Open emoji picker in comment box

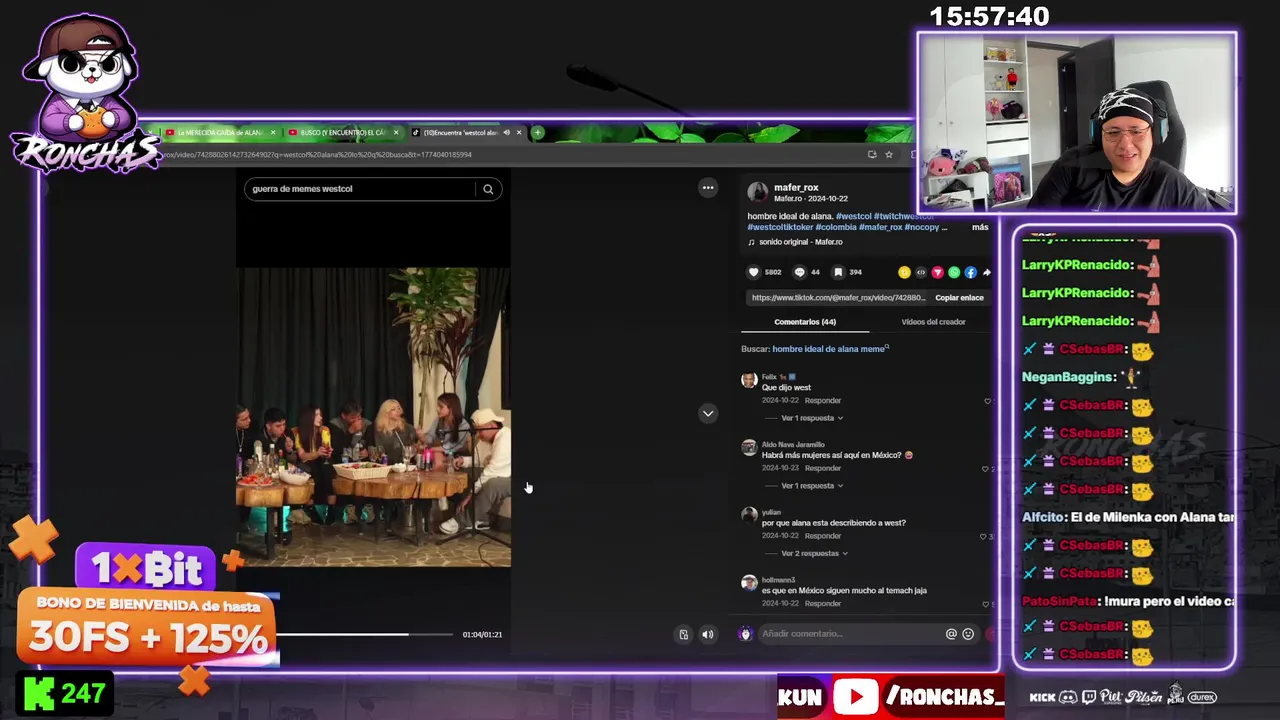coord(968,634)
